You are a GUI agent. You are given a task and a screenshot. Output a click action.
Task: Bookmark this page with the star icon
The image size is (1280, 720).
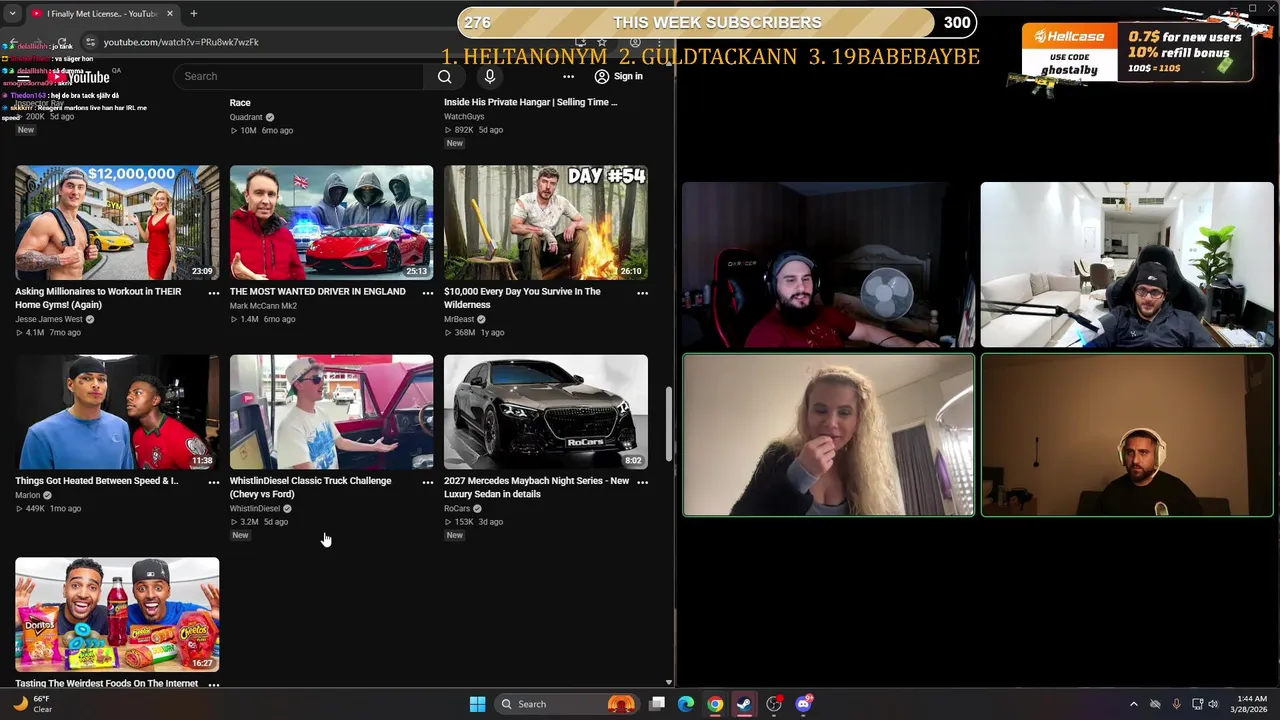[601, 42]
